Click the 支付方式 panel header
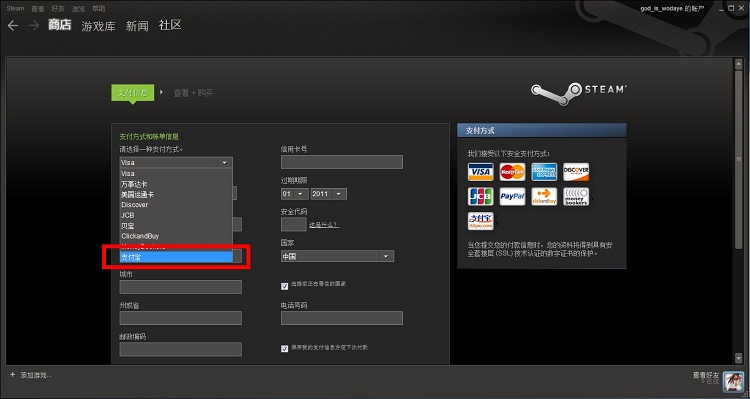 [x=542, y=131]
